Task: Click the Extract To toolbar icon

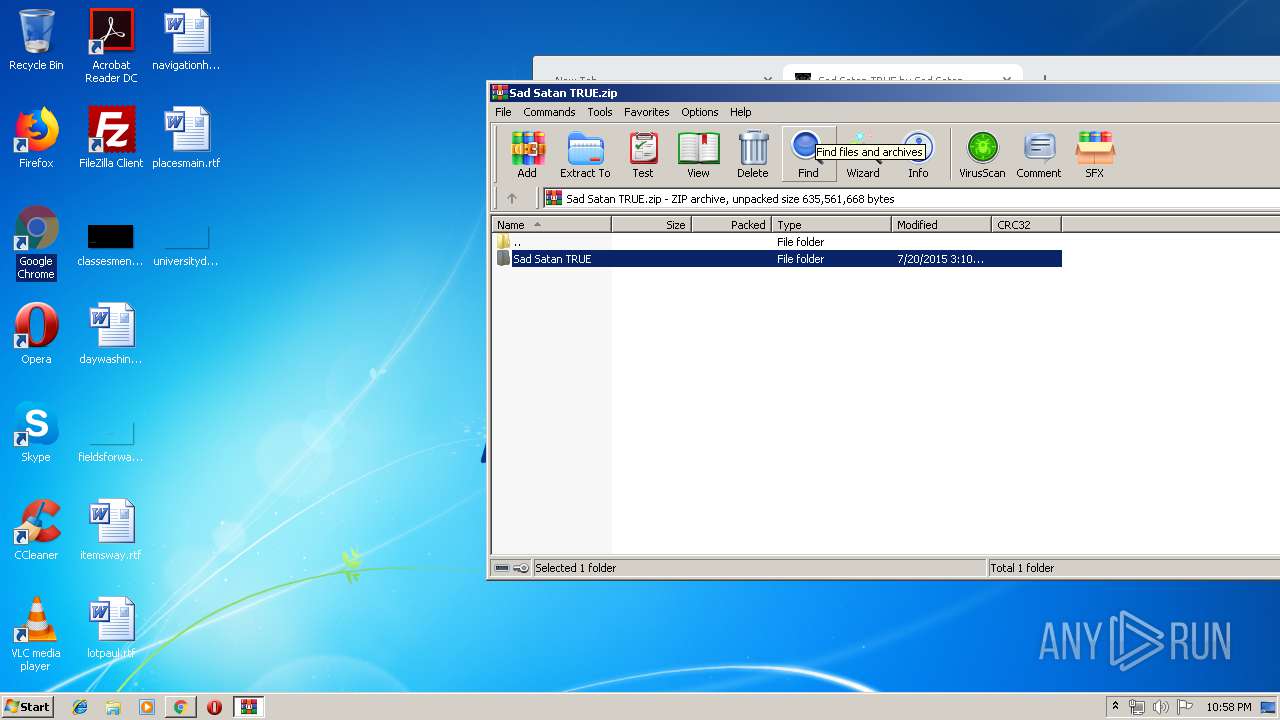Action: pyautogui.click(x=585, y=154)
